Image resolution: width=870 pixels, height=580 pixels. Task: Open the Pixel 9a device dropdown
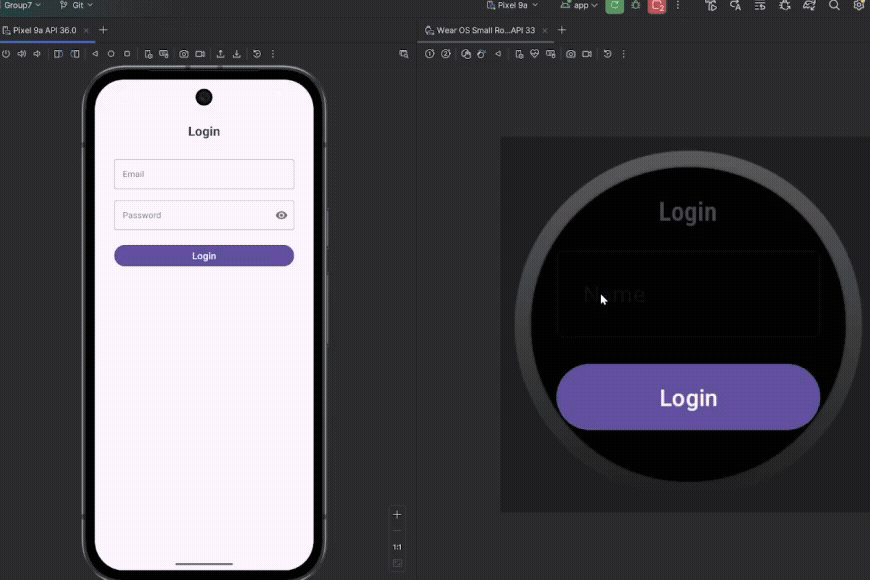coord(512,6)
